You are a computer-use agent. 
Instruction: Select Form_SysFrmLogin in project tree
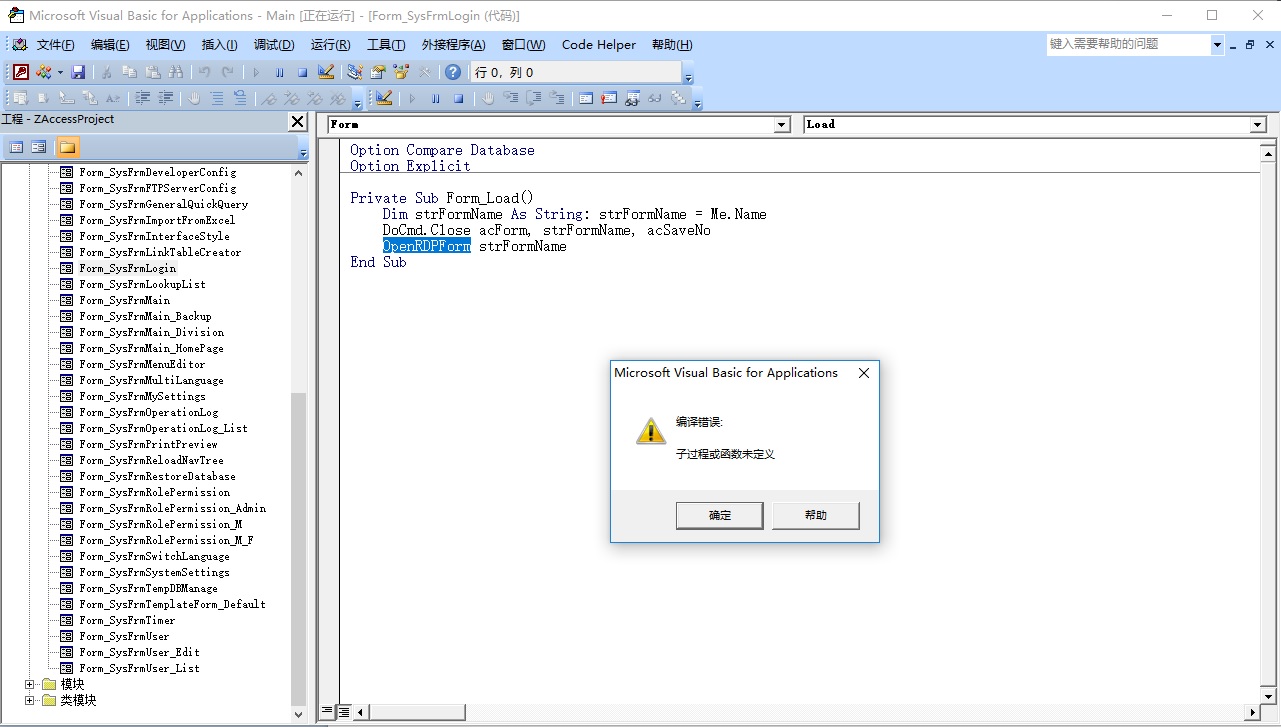point(127,268)
